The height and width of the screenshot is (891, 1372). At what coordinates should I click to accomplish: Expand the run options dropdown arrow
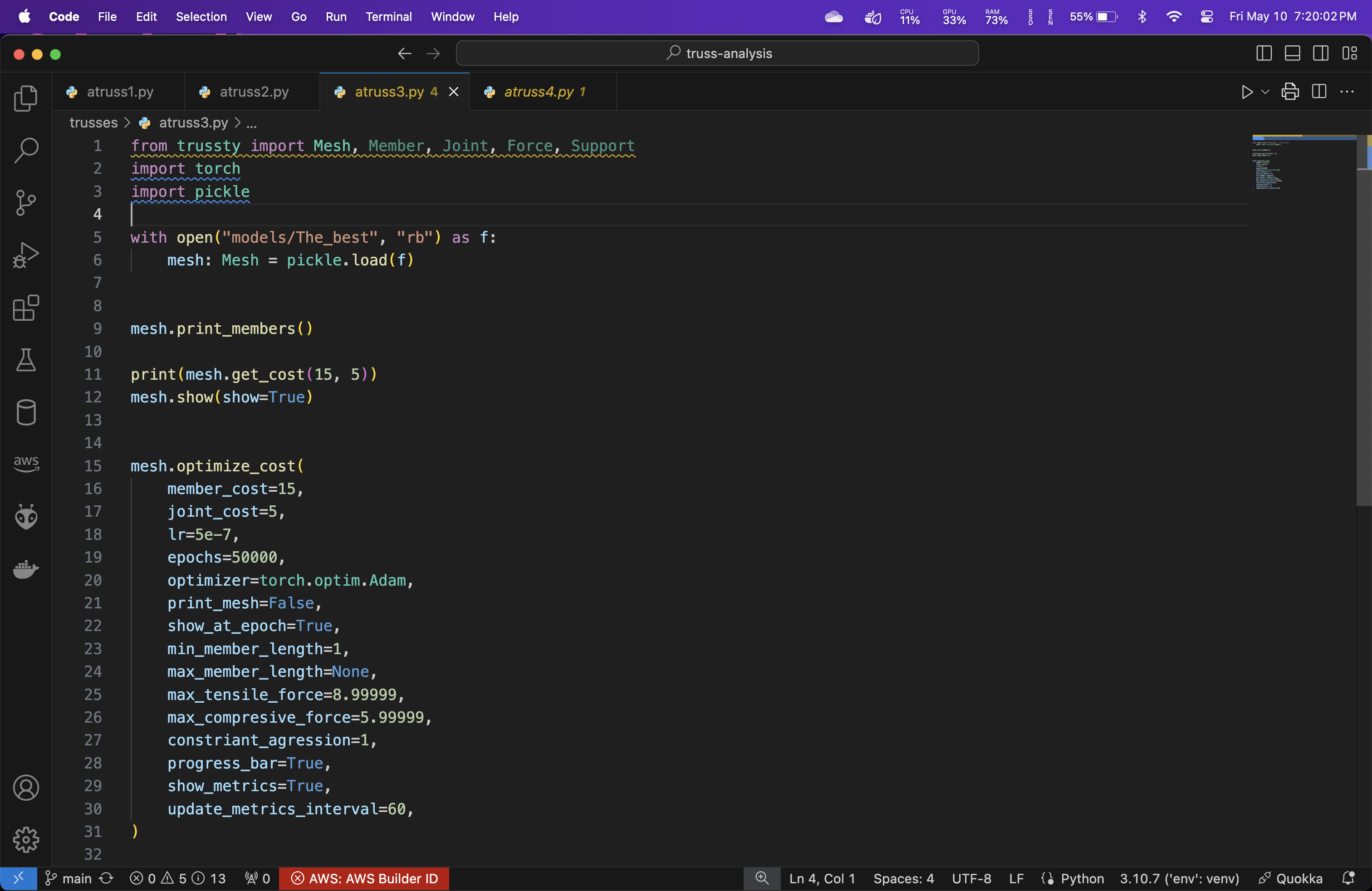(x=1265, y=92)
